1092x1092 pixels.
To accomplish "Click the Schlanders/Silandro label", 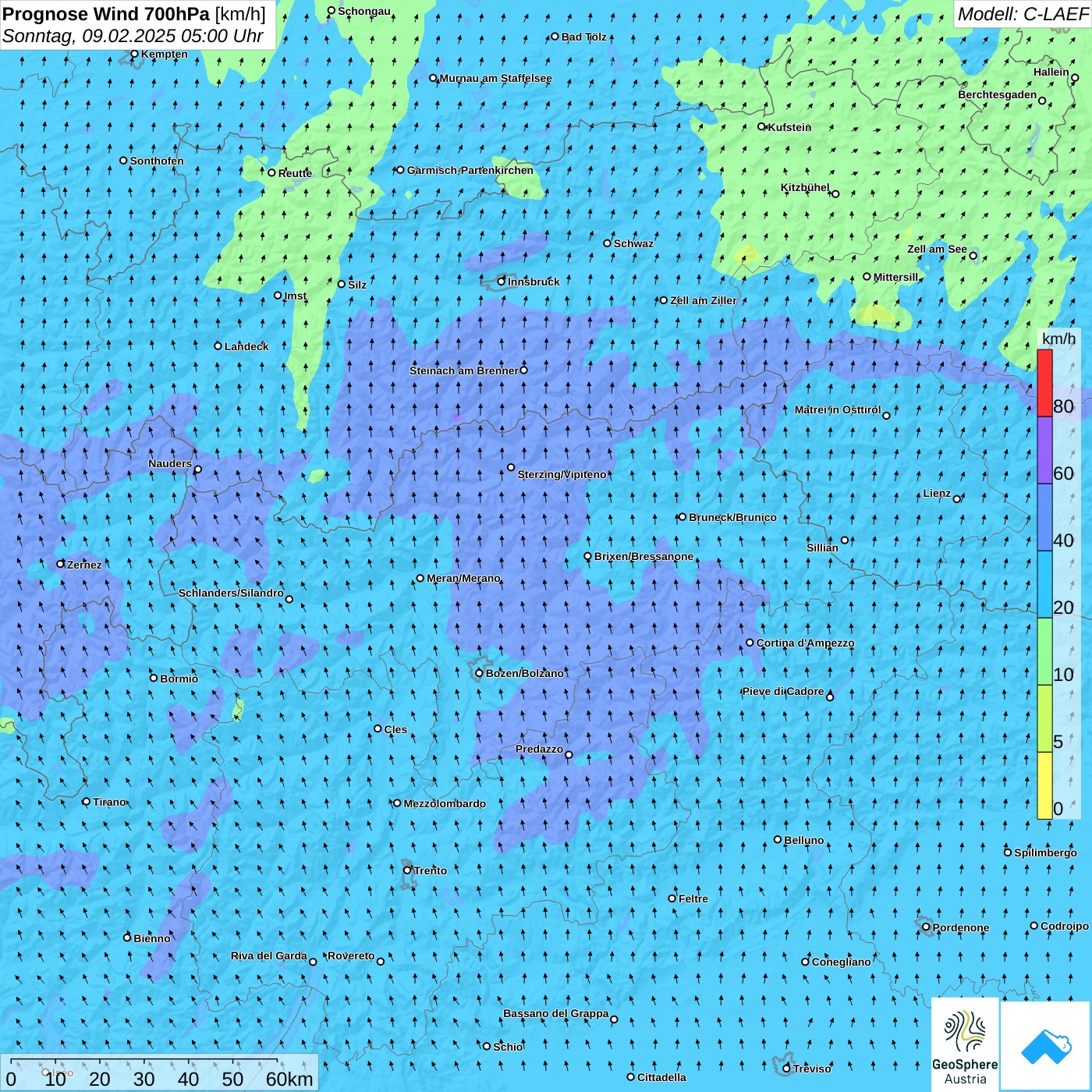I will point(231,594).
